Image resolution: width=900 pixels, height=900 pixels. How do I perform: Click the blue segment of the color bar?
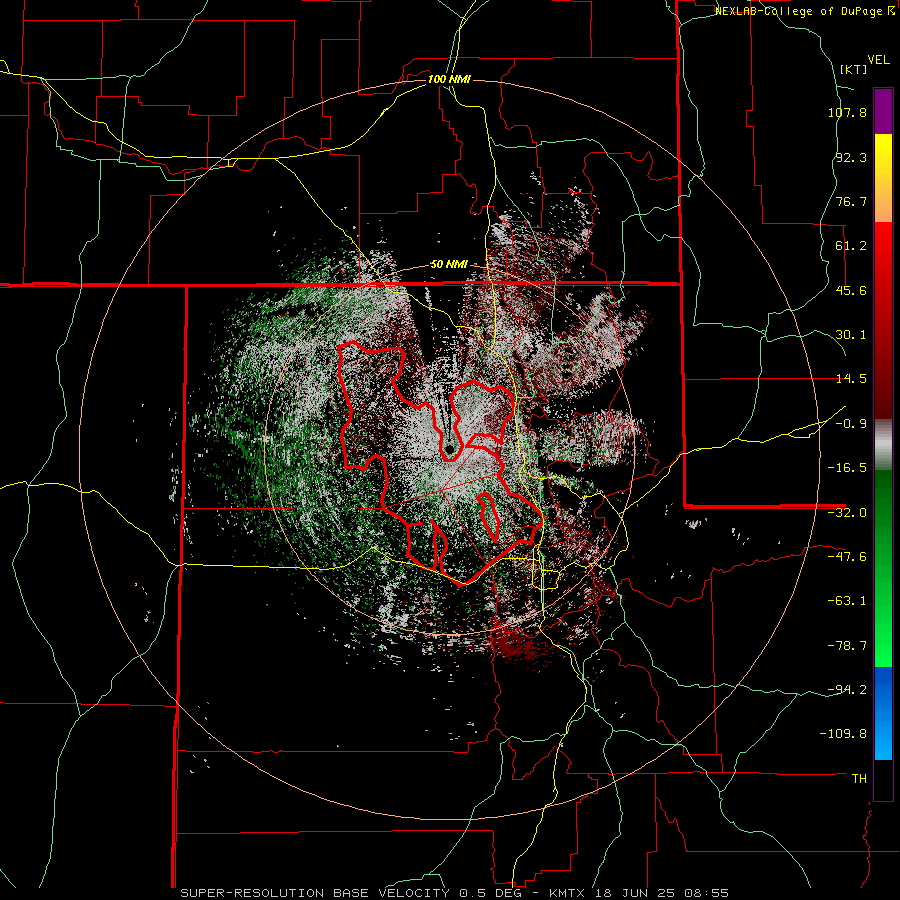[x=883, y=713]
